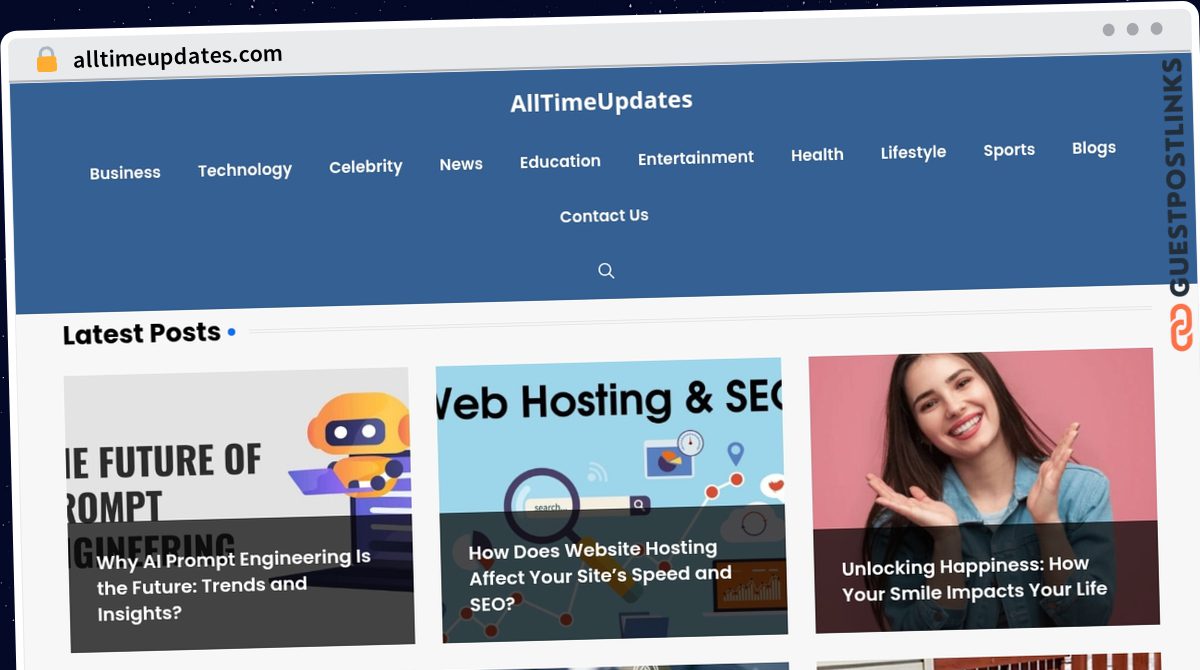Click the Contact Us link
Viewport: 1200px width, 670px height.
tap(604, 216)
